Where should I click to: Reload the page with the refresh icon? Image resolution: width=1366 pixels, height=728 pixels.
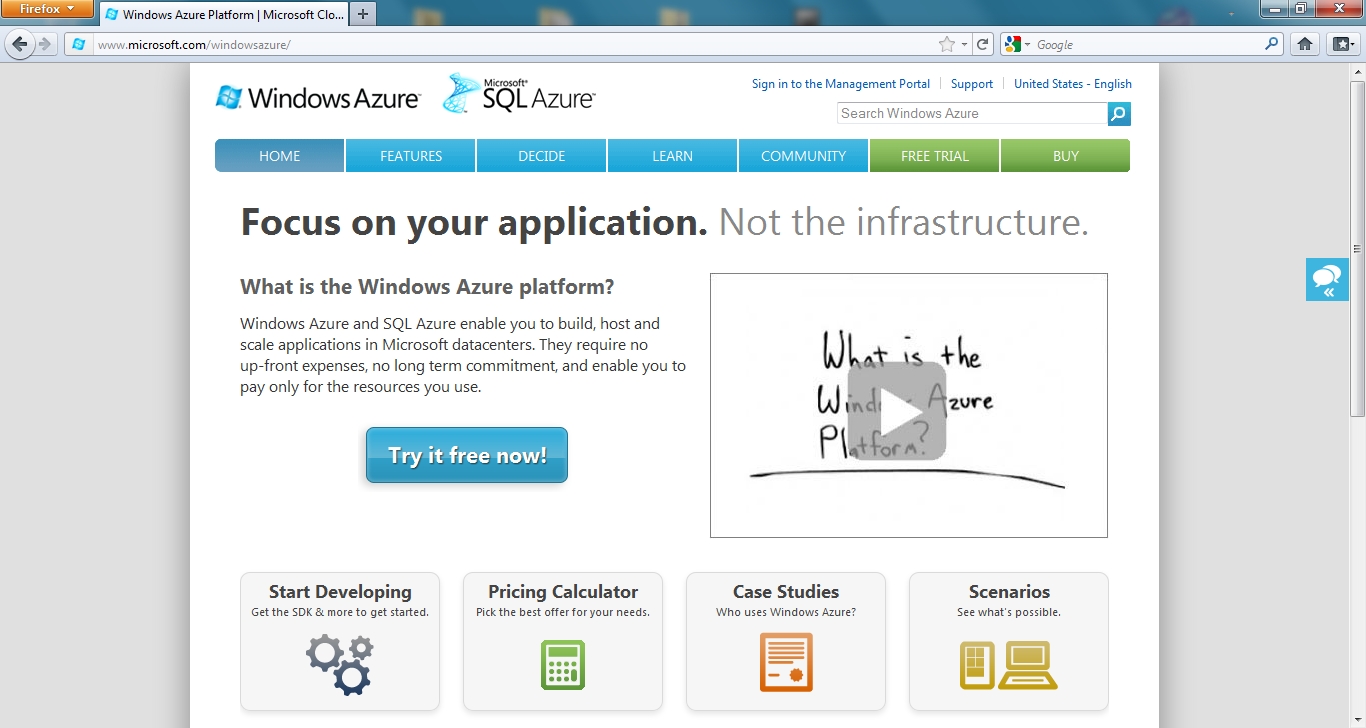pyautogui.click(x=983, y=44)
